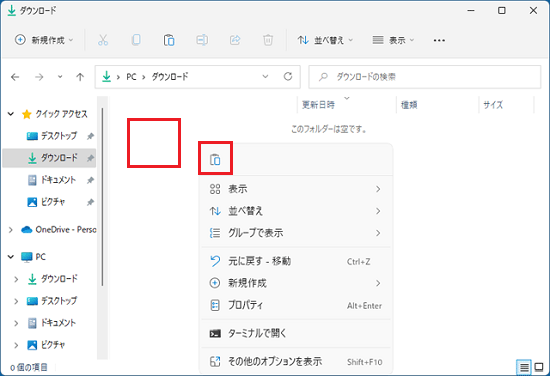Image resolution: width=550 pixels, height=376 pixels.
Task: Select pinned ピクチャ under Quick Access
Action: pyautogui.click(x=53, y=202)
